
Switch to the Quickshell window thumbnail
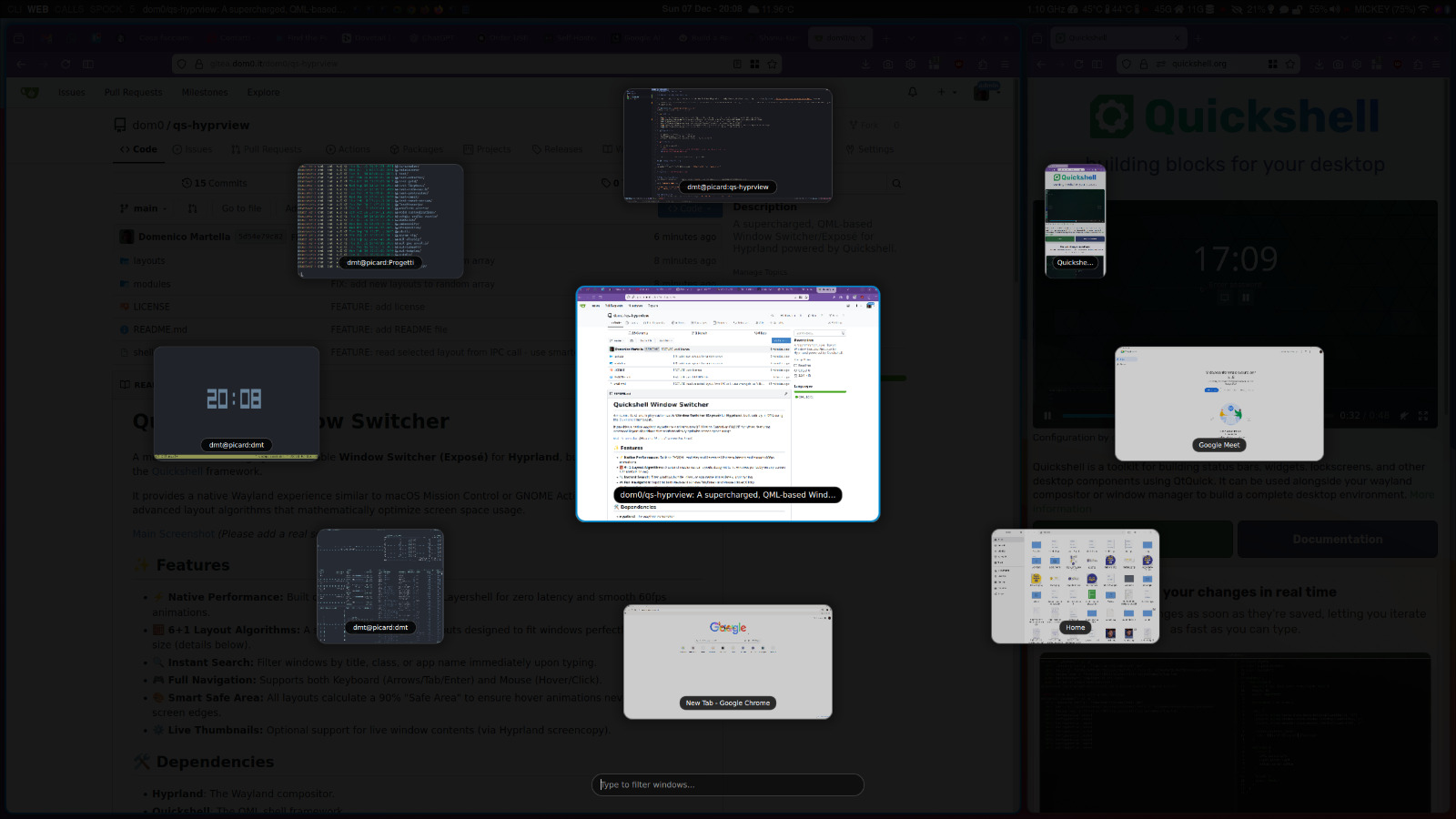click(1075, 221)
